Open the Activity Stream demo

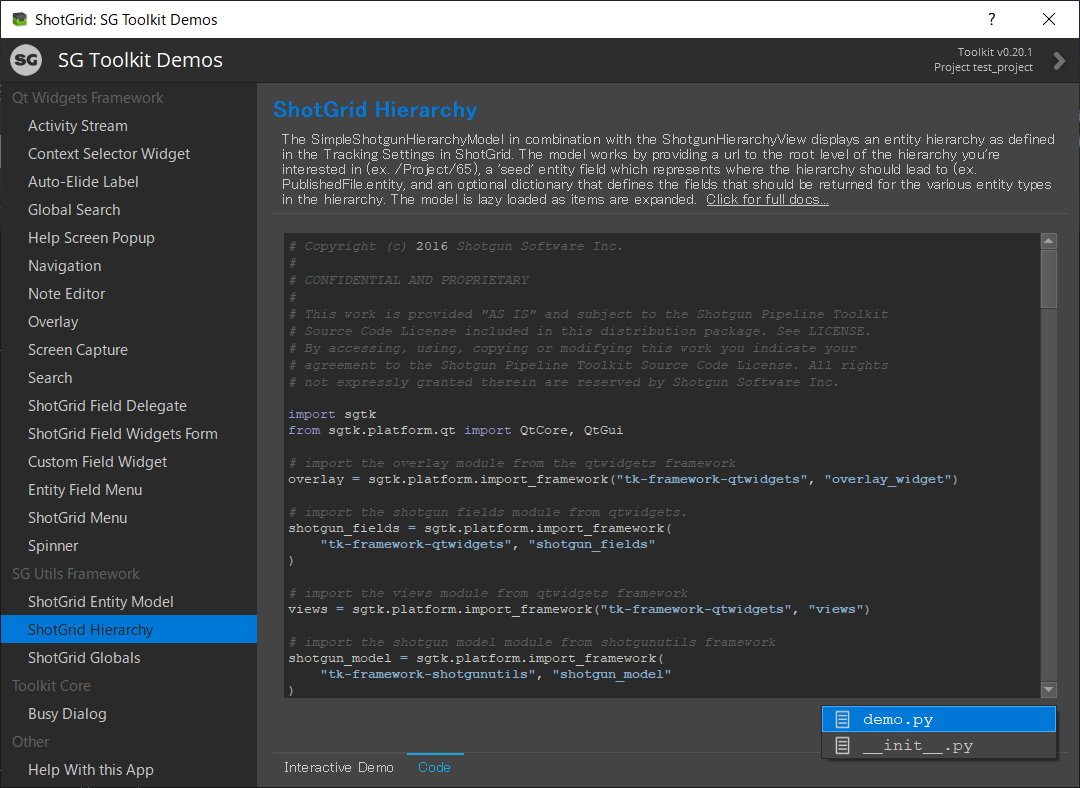point(78,126)
